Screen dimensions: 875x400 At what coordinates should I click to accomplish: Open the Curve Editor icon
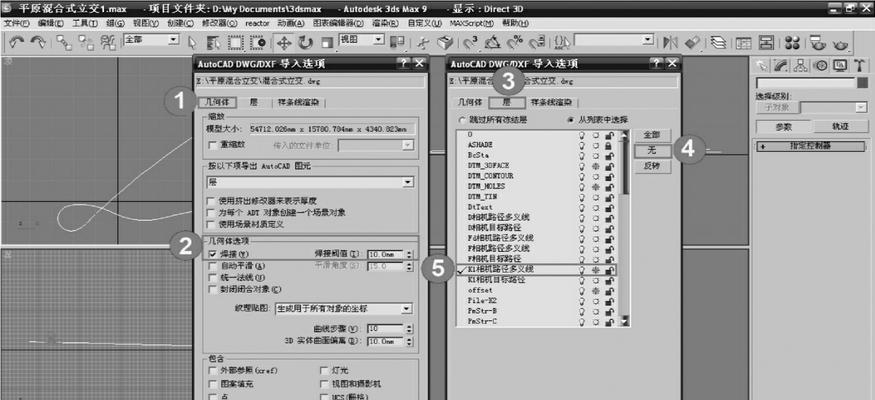743,43
